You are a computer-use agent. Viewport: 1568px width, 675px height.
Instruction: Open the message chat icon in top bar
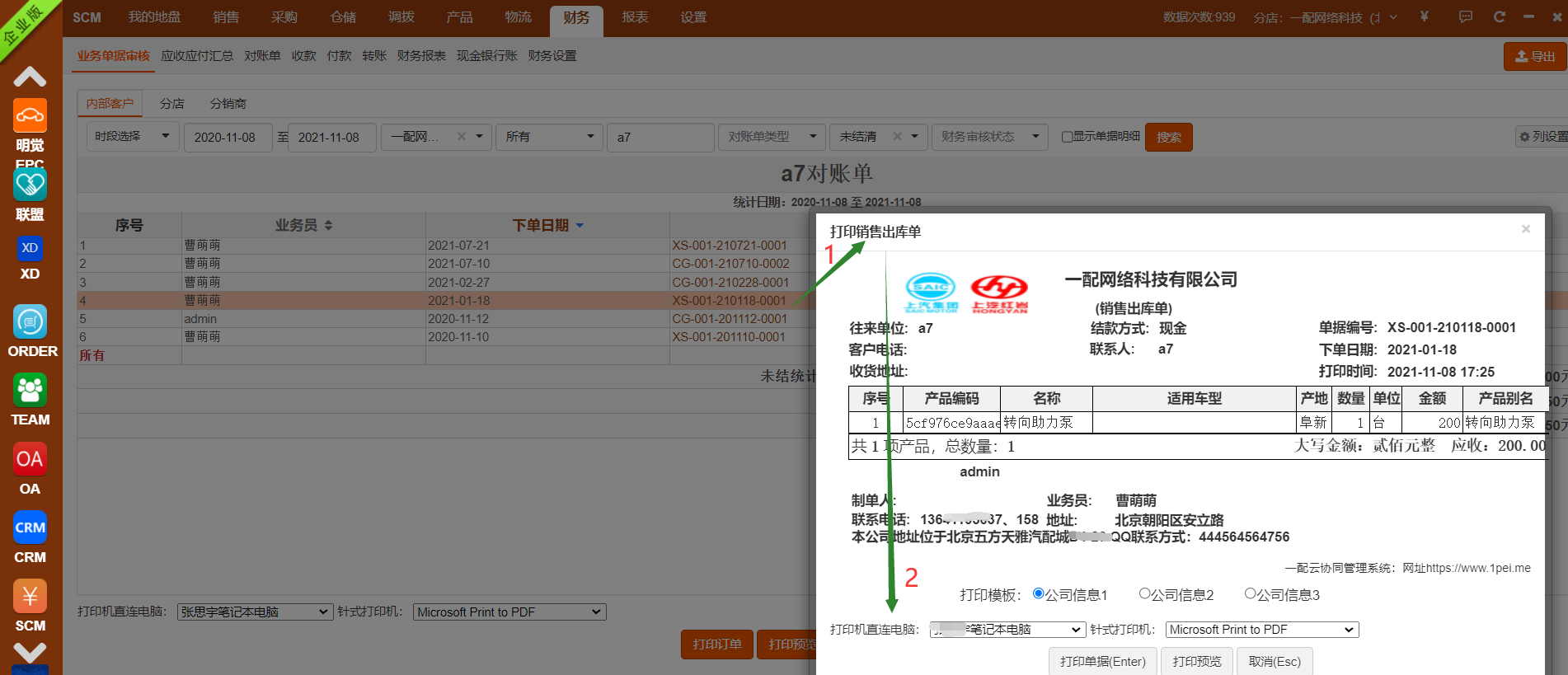coord(1465,16)
